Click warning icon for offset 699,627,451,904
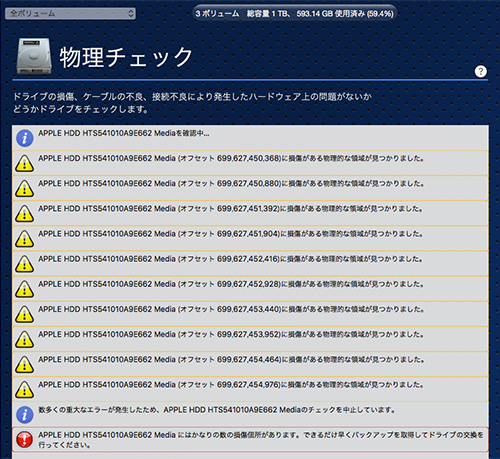 click(x=24, y=239)
